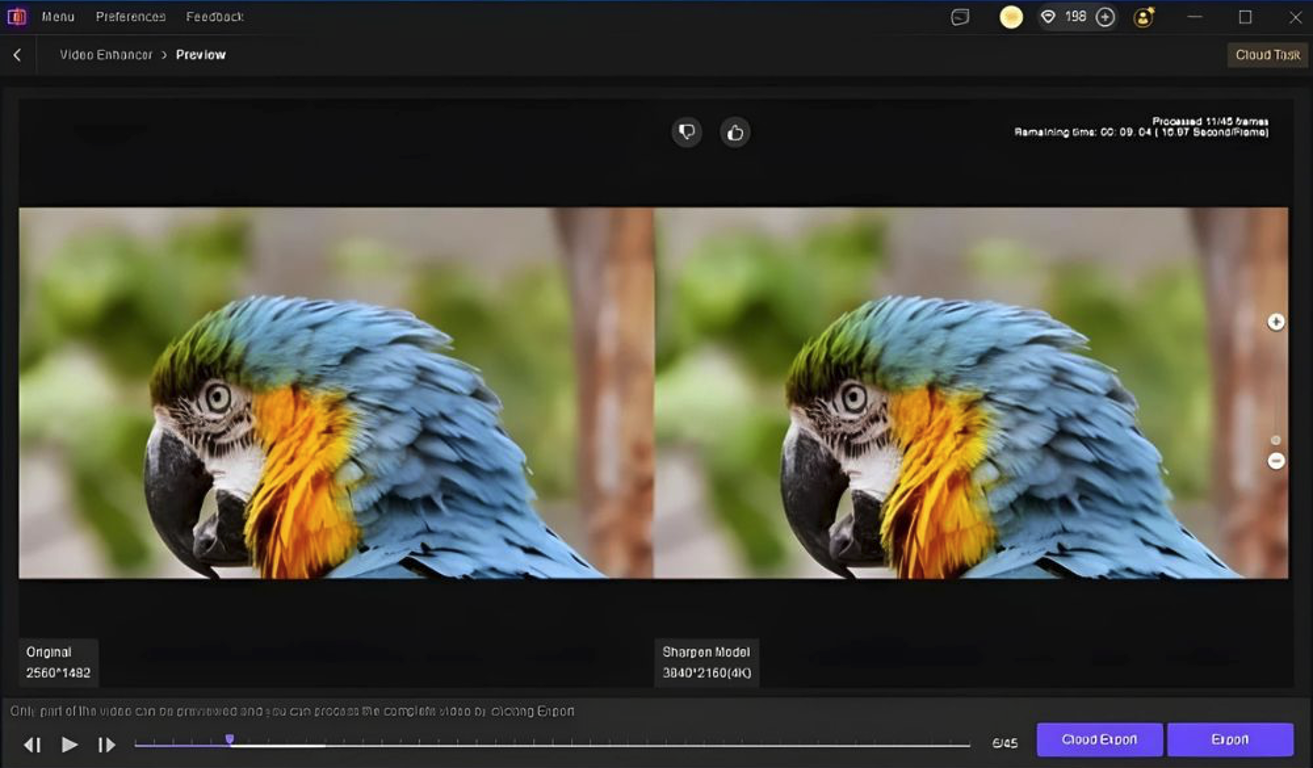Navigate to Video Enhancer breadcrumb

[105, 55]
